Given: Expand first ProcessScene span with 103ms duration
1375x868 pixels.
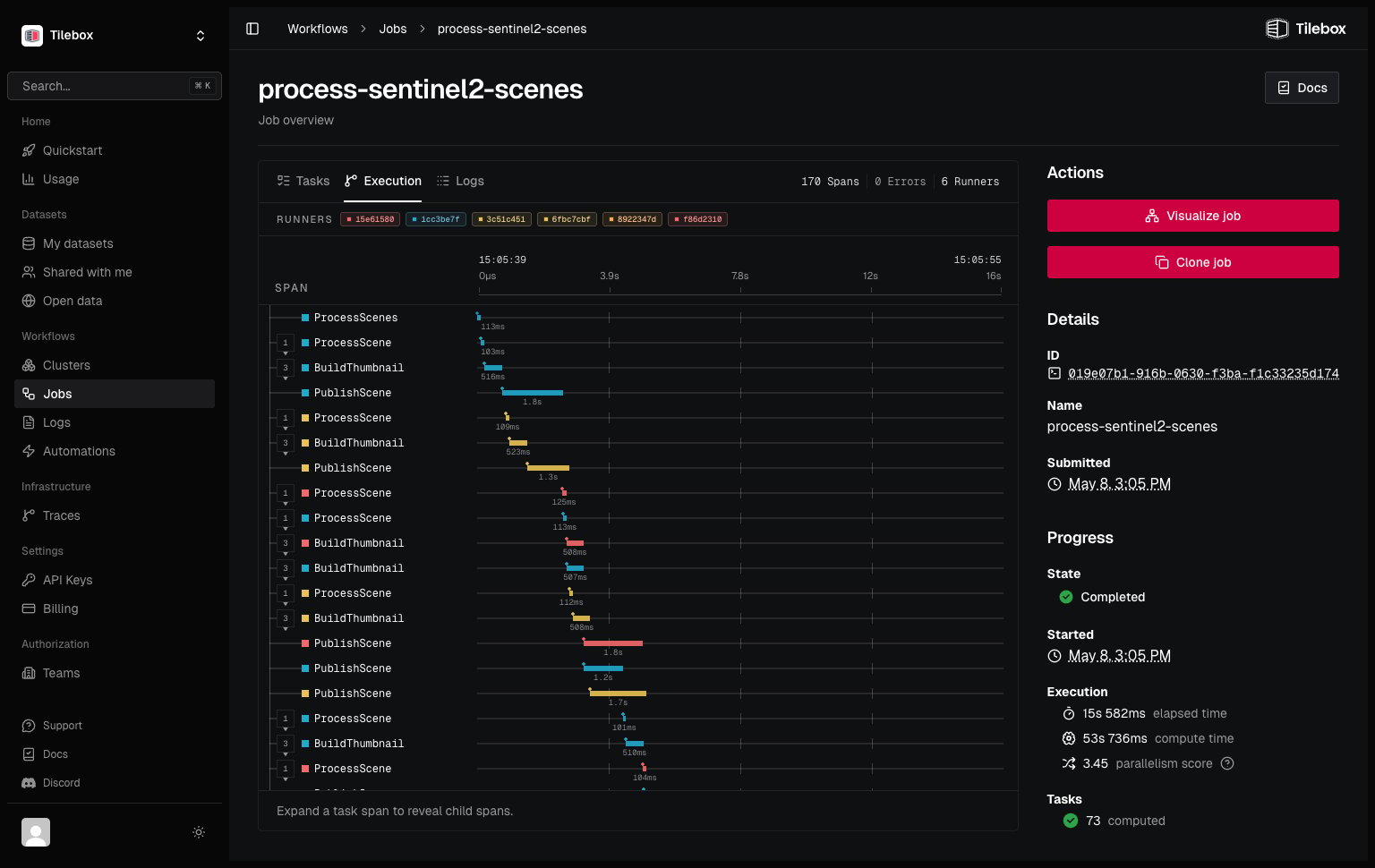Looking at the screenshot, I should pyautogui.click(x=285, y=343).
